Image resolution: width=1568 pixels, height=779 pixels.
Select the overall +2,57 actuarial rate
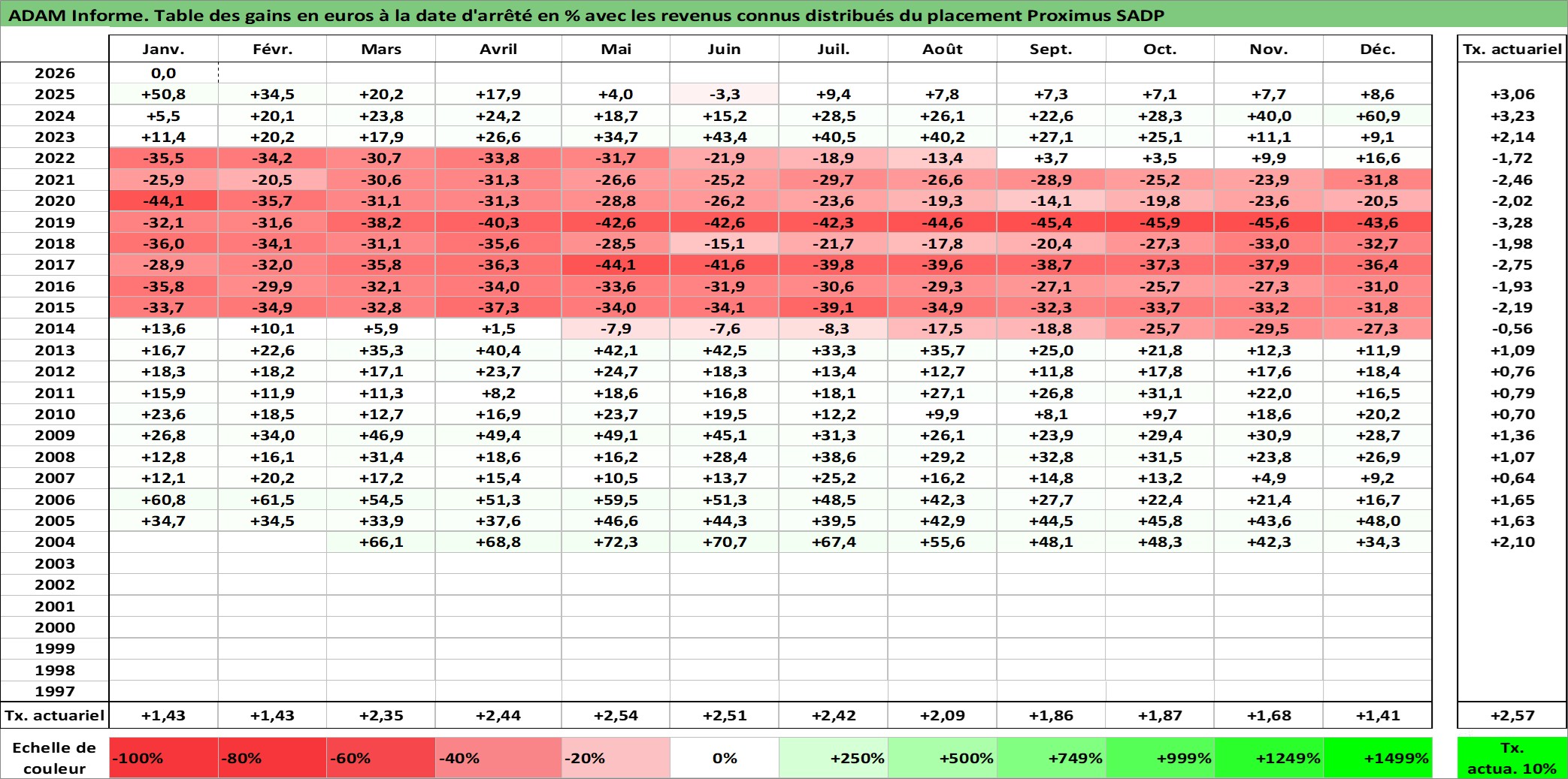click(1512, 715)
